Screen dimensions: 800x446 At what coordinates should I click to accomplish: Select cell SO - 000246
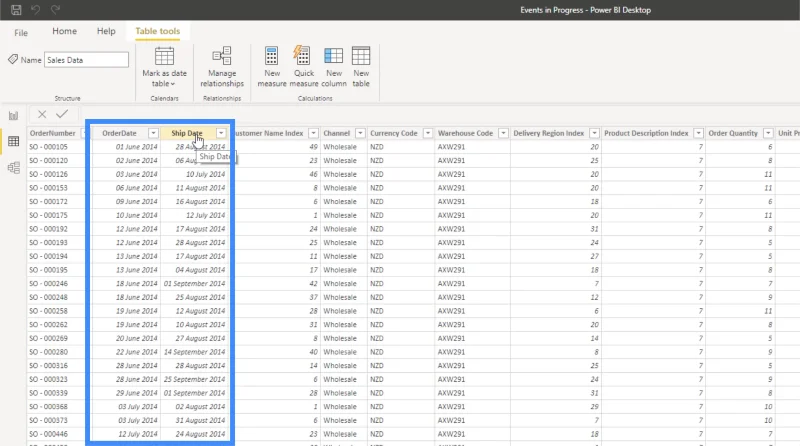48,284
